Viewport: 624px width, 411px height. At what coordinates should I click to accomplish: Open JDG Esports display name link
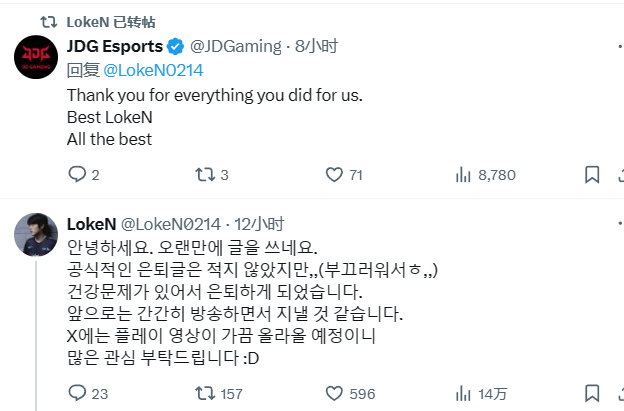tap(113, 45)
